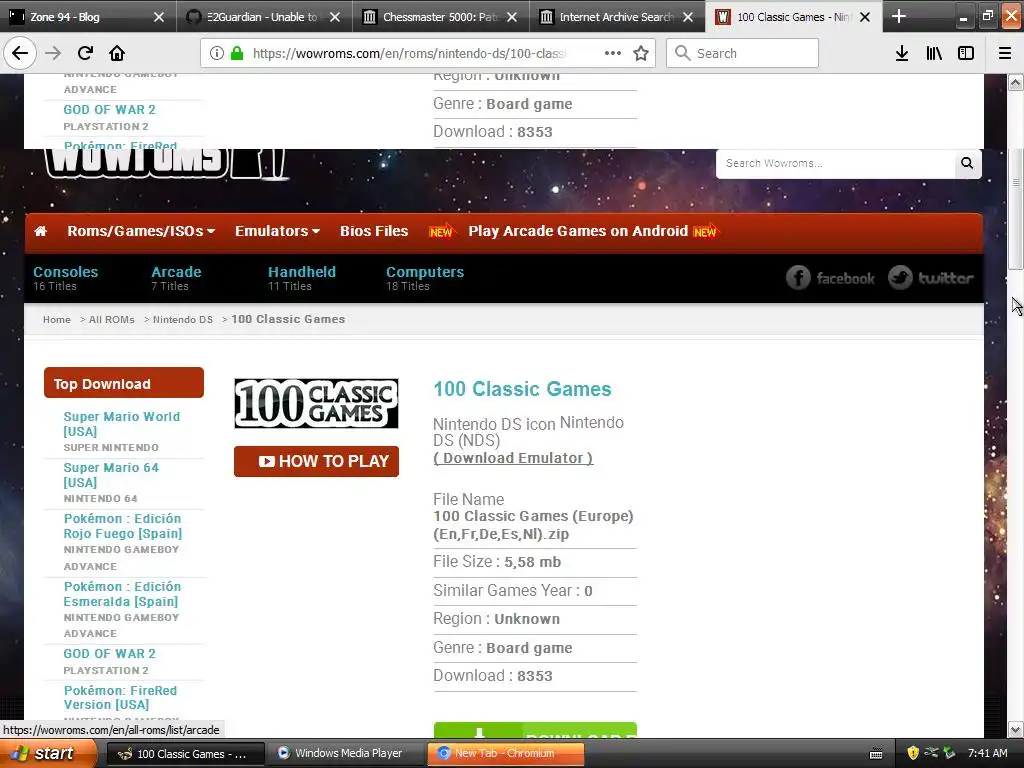
Task: Click the security shield tray icon
Action: [x=913, y=753]
